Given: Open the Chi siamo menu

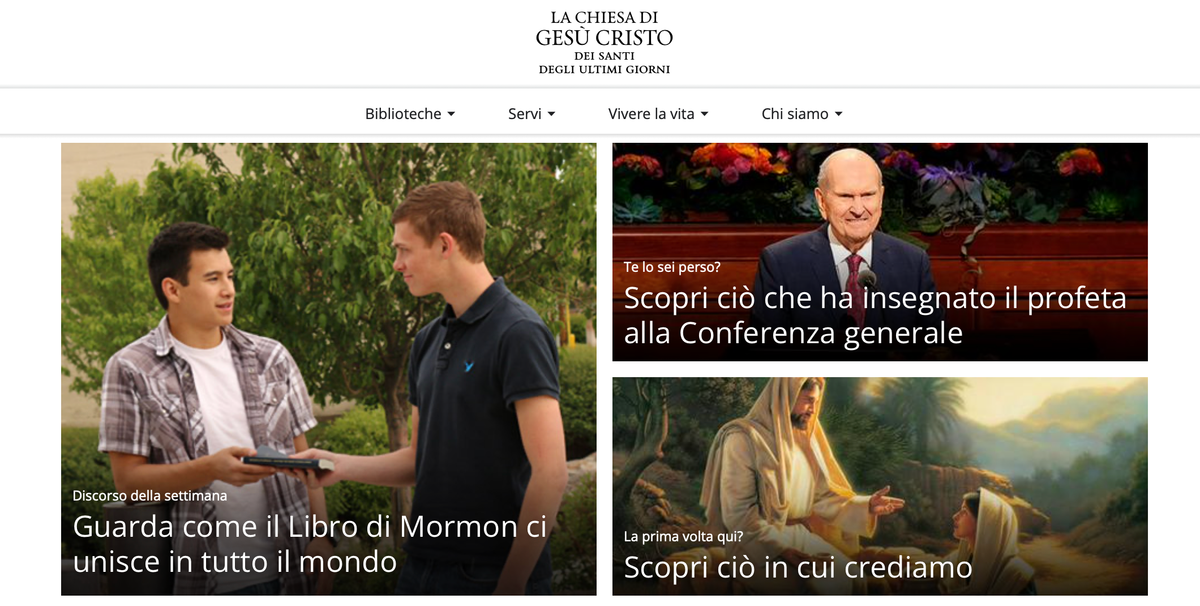Looking at the screenshot, I should click(802, 114).
